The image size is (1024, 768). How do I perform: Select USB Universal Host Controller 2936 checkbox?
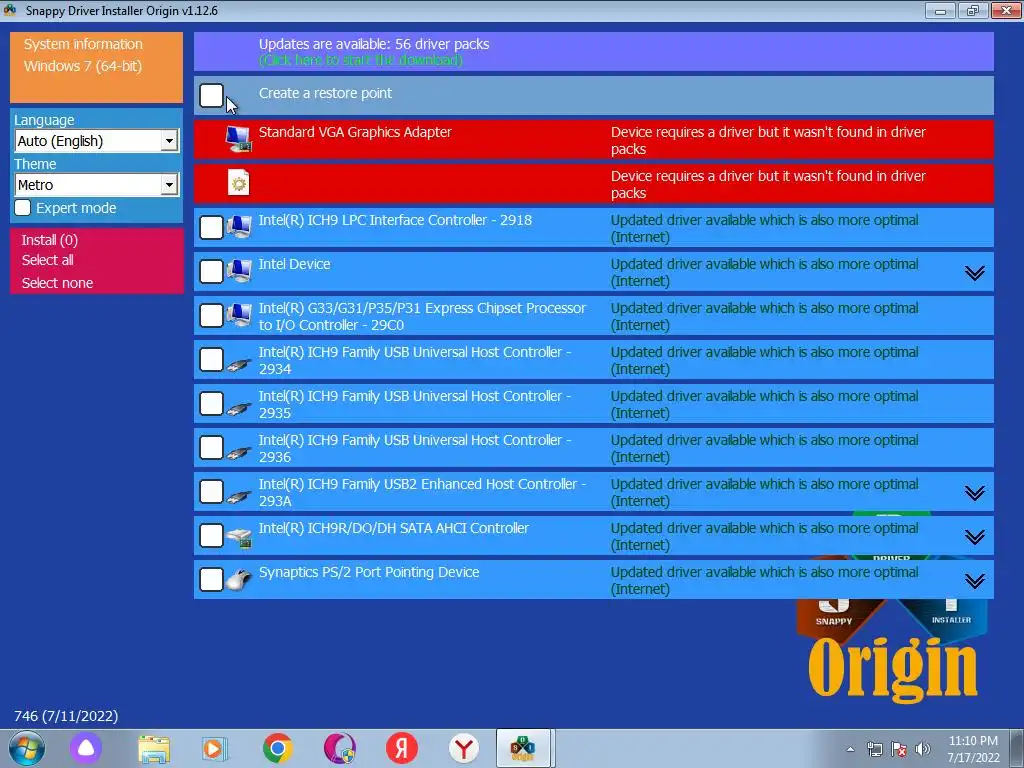tap(212, 447)
